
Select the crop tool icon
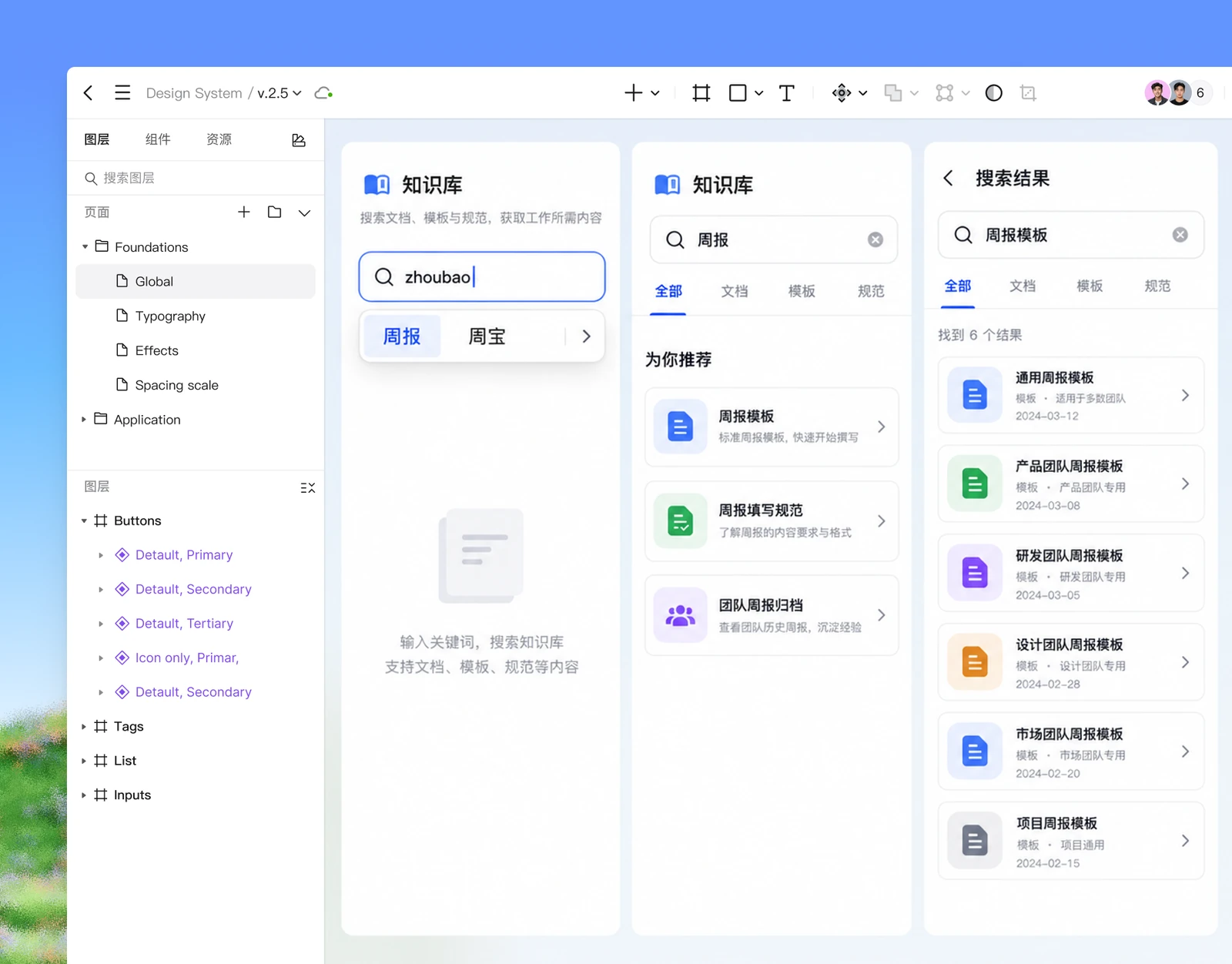coord(1028,93)
